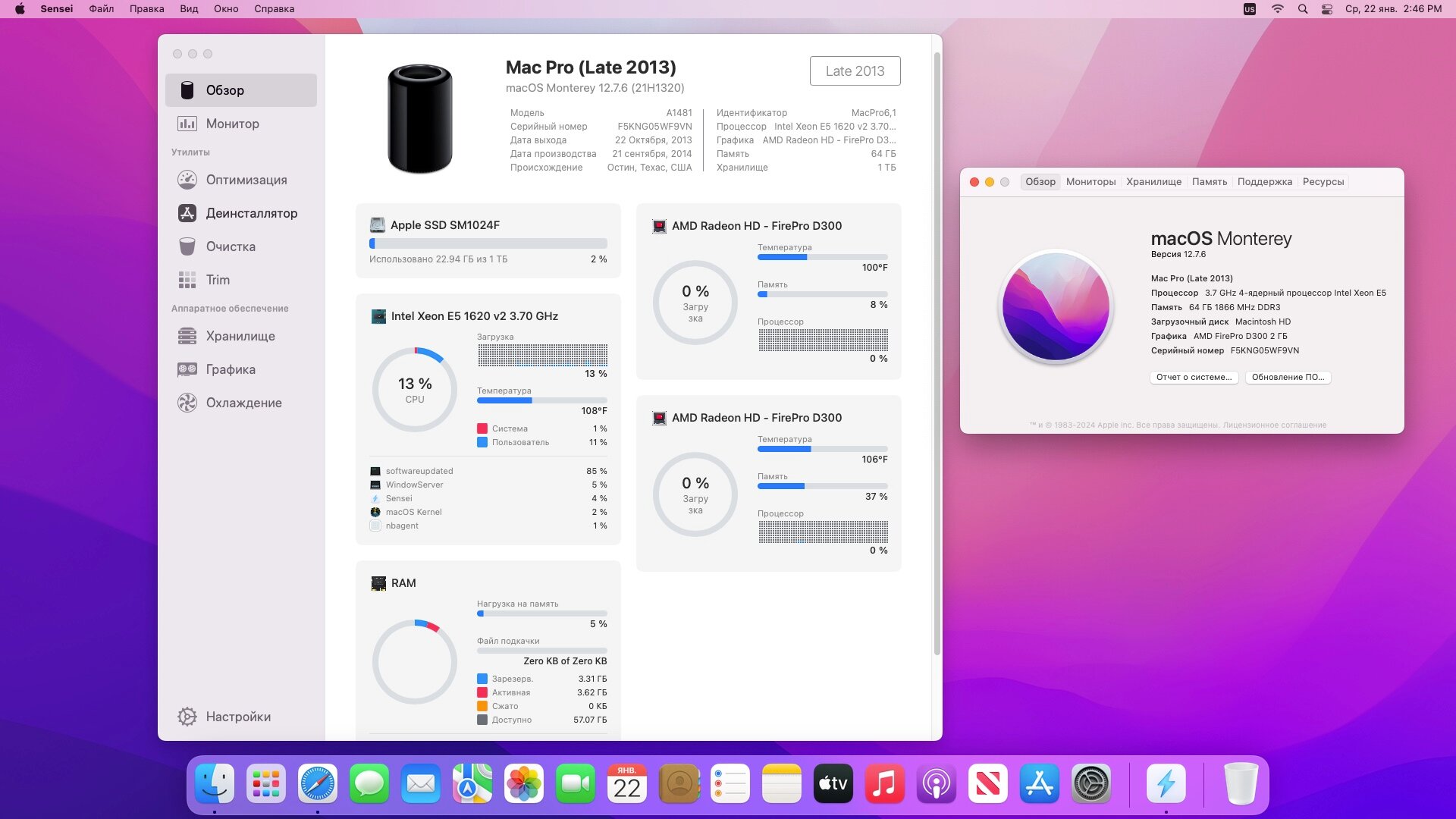Open the Хранилище hardware section
Viewport: 1456px width, 819px height.
241,336
